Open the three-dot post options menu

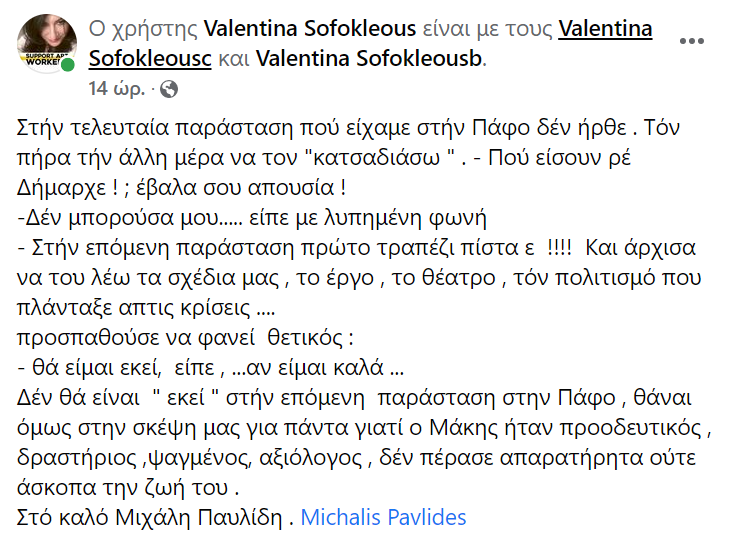point(691,41)
